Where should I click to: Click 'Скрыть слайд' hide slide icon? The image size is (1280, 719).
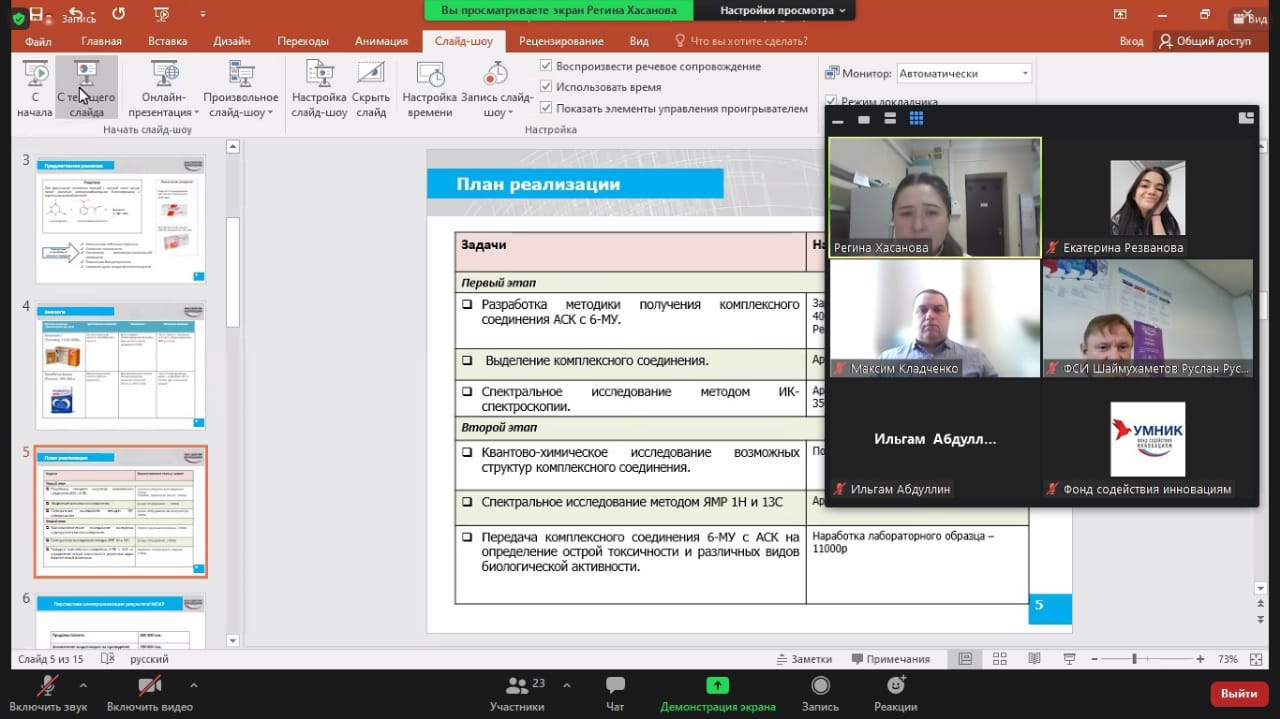[371, 75]
